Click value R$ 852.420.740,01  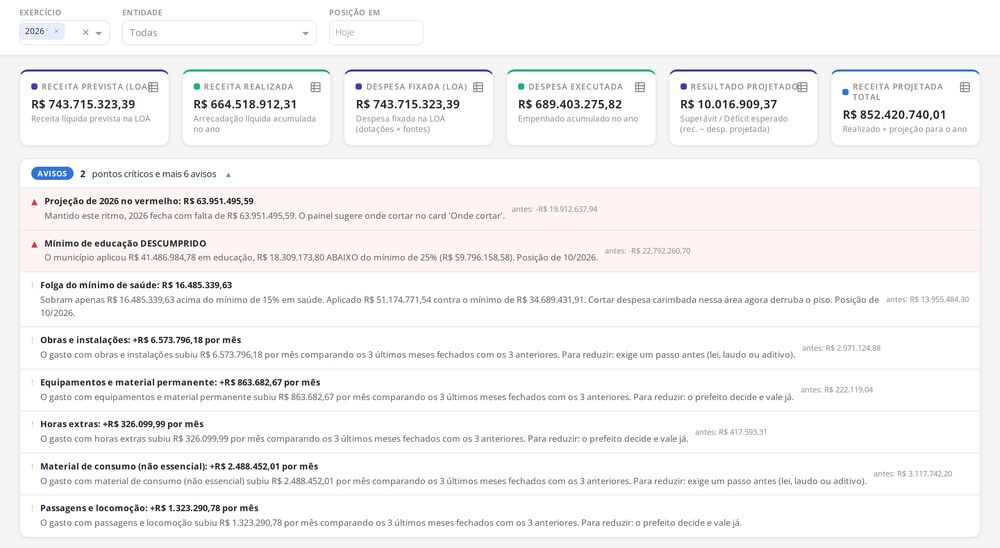894,115
